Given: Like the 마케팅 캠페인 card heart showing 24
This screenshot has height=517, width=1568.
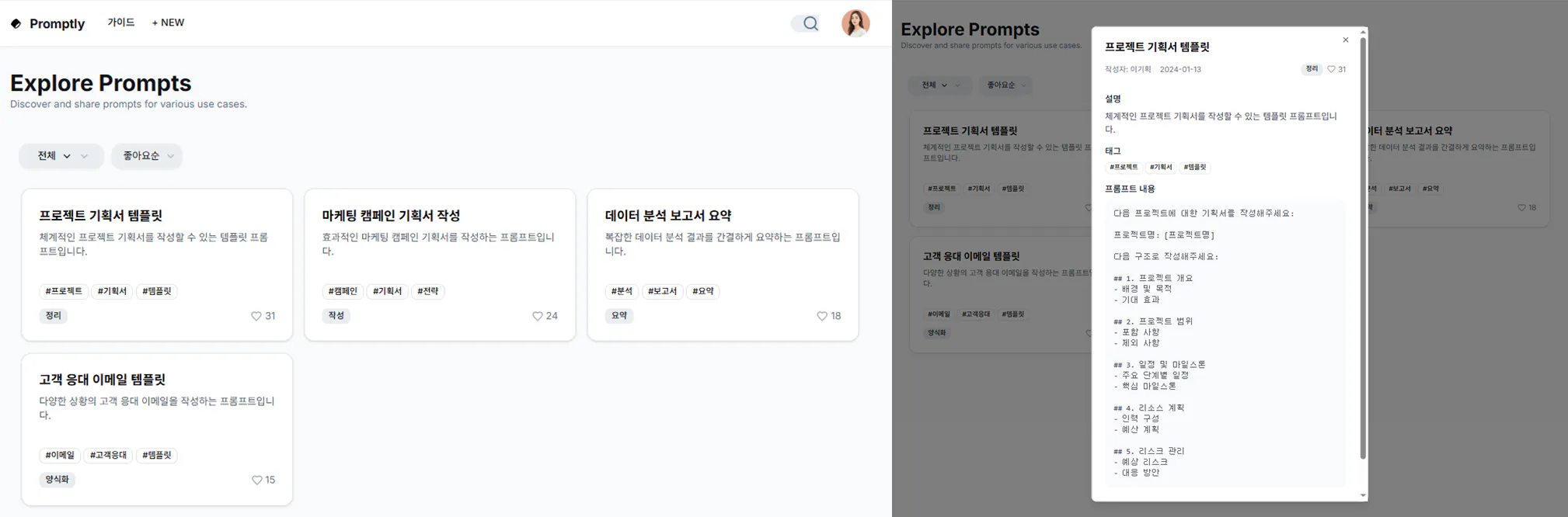Looking at the screenshot, I should pos(537,316).
